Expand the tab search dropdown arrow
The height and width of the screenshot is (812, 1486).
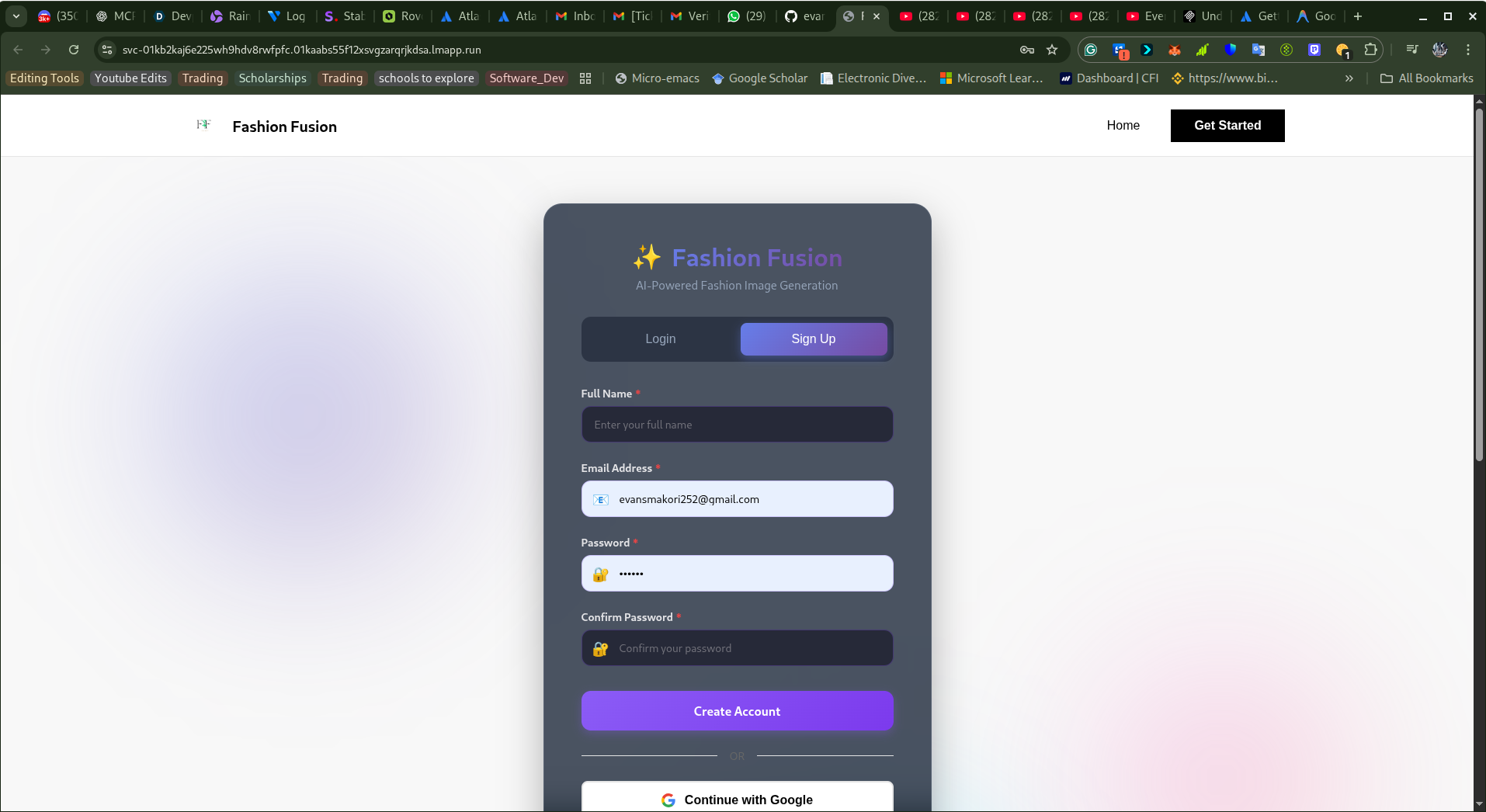click(16, 16)
